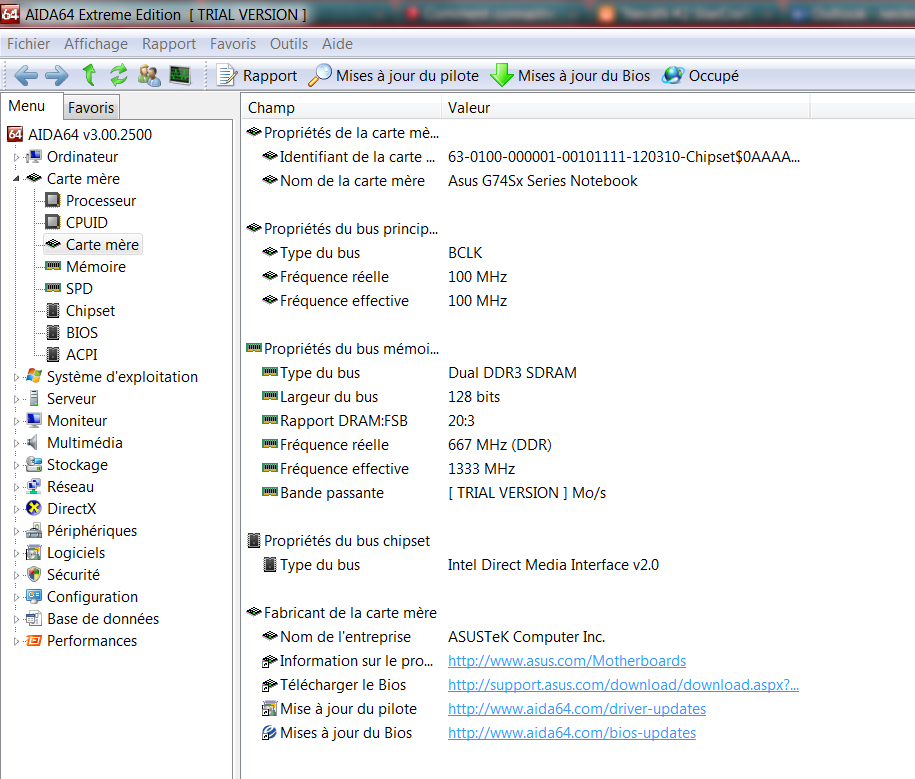Expand the Stockage tree node
Image resolution: width=915 pixels, height=779 pixels.
[16, 465]
